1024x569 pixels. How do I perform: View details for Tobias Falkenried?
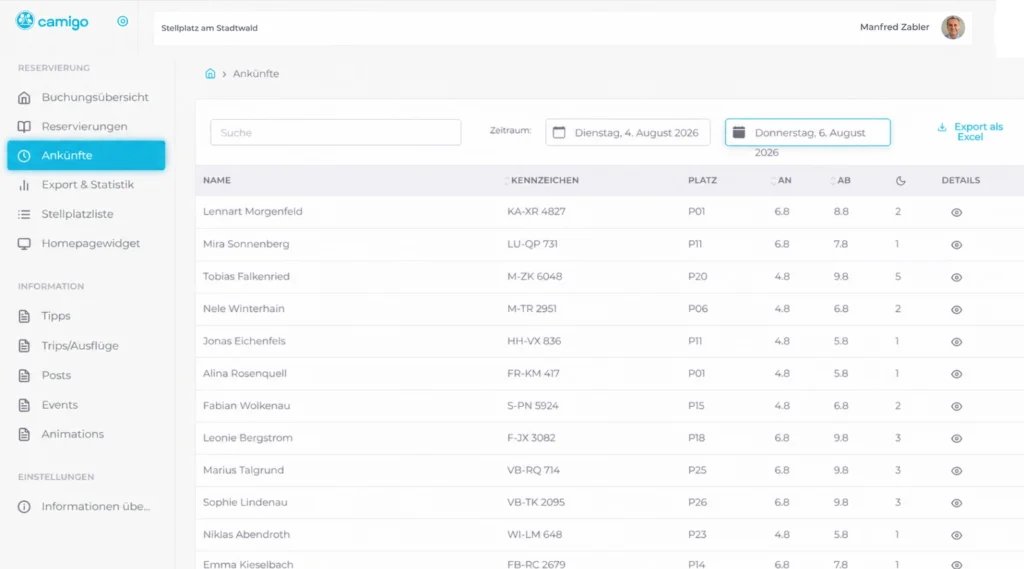956,277
